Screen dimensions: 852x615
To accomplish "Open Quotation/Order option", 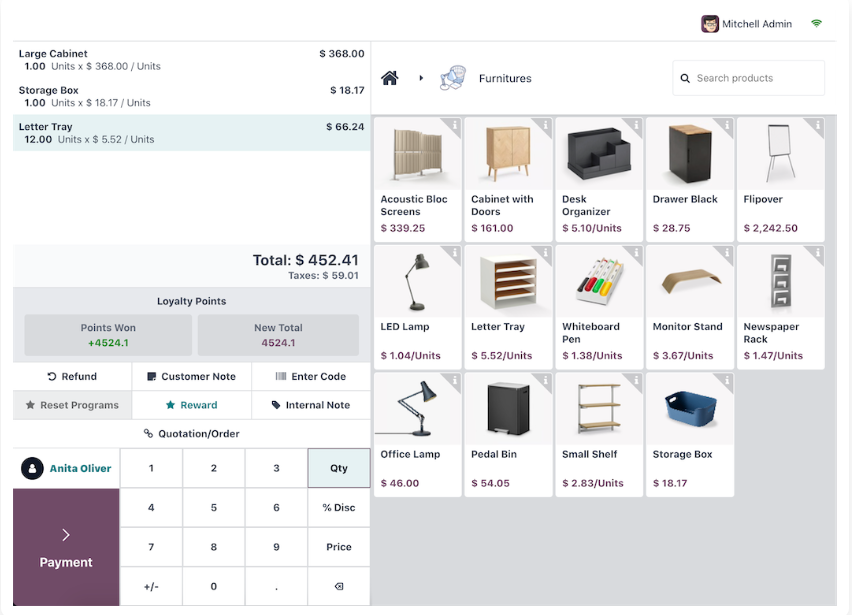I will pyautogui.click(x=191, y=434).
